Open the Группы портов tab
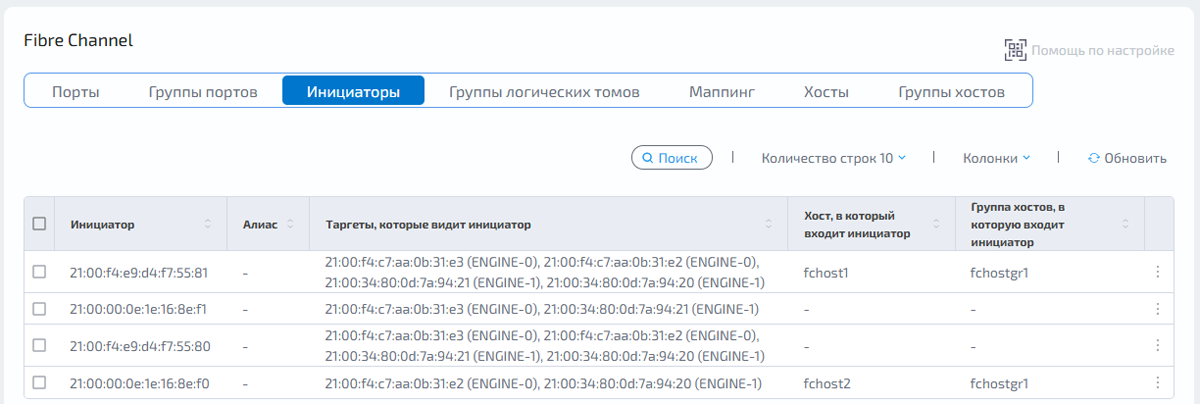1200x404 pixels. [x=203, y=92]
